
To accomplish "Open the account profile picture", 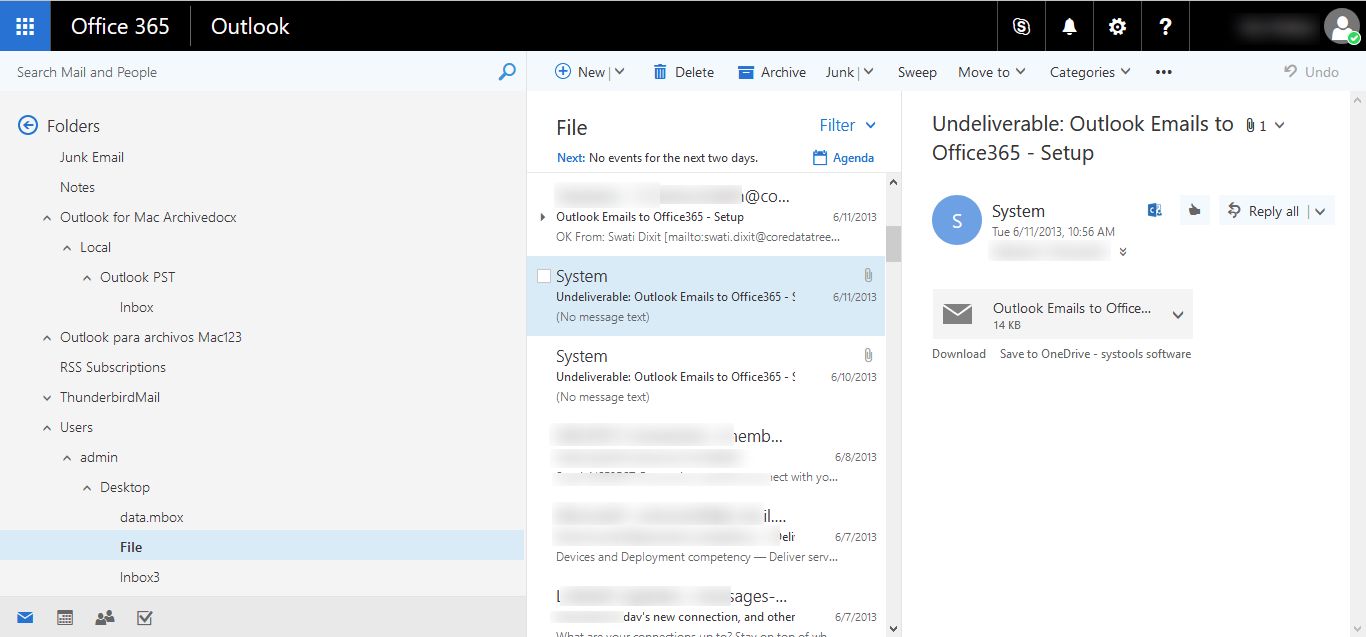I will click(x=1341, y=26).
